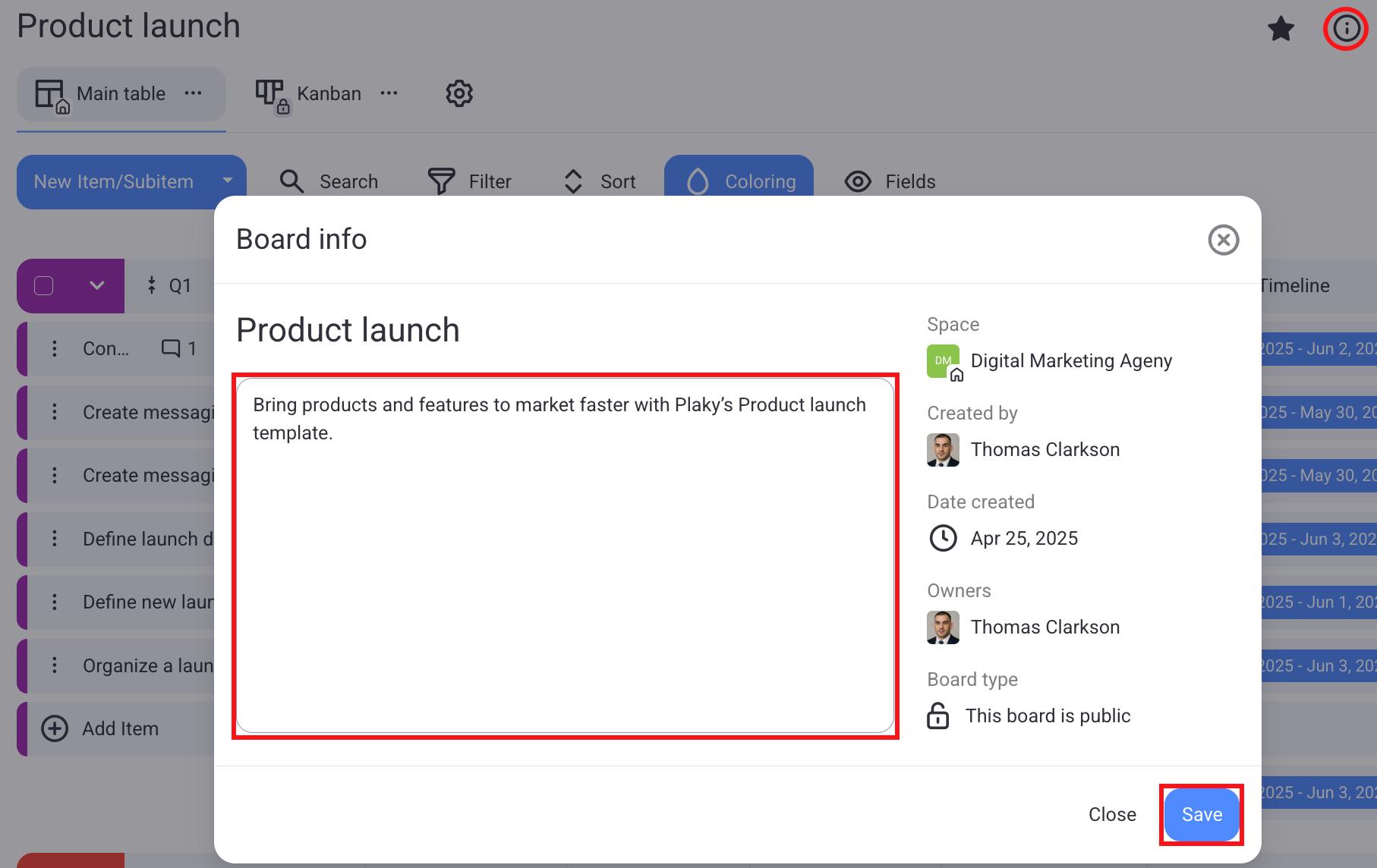Toggle Fields visibility eye icon
This screenshot has width=1377, height=868.
coord(858,181)
